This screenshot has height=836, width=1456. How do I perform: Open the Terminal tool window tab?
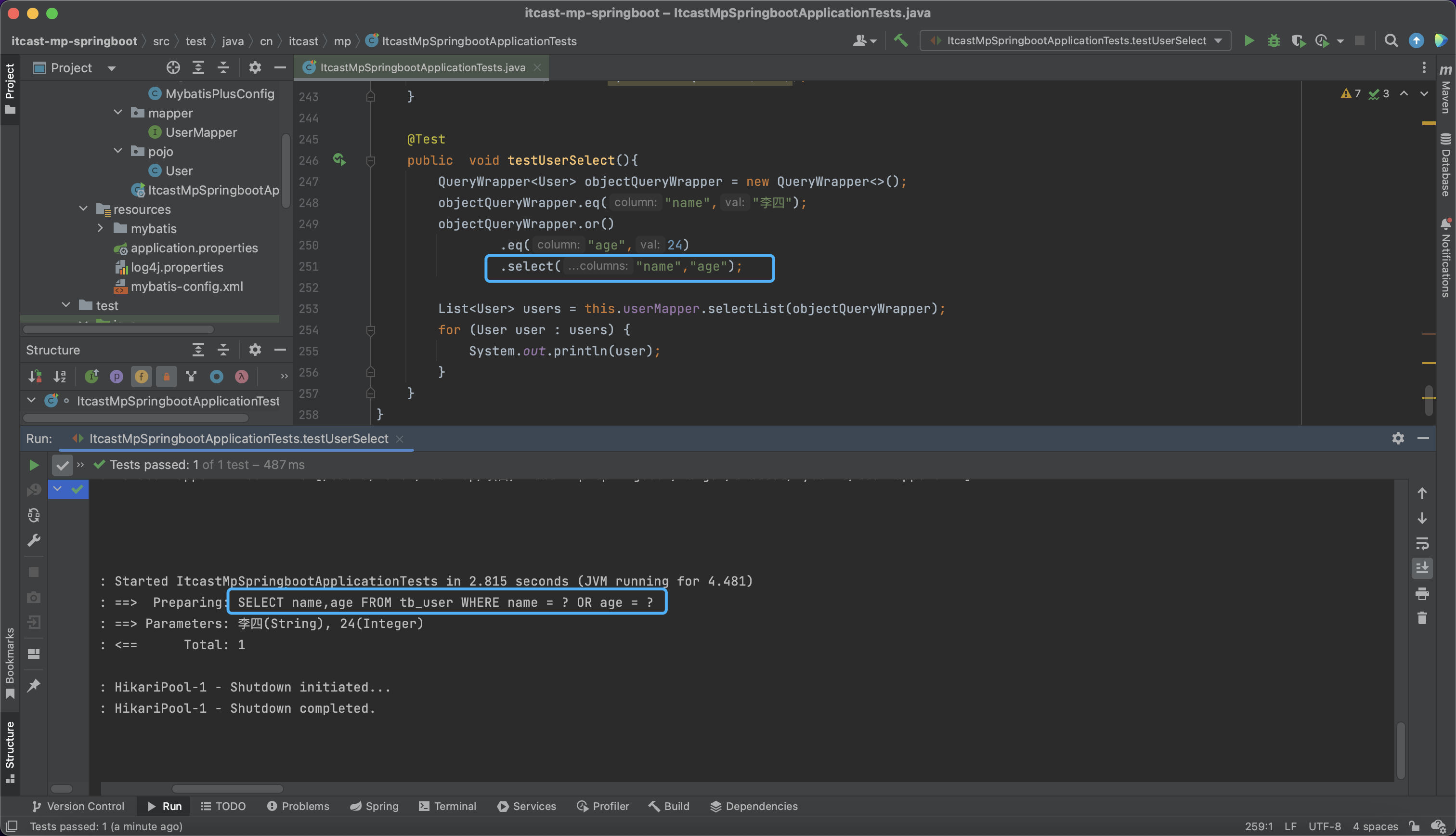tap(448, 806)
